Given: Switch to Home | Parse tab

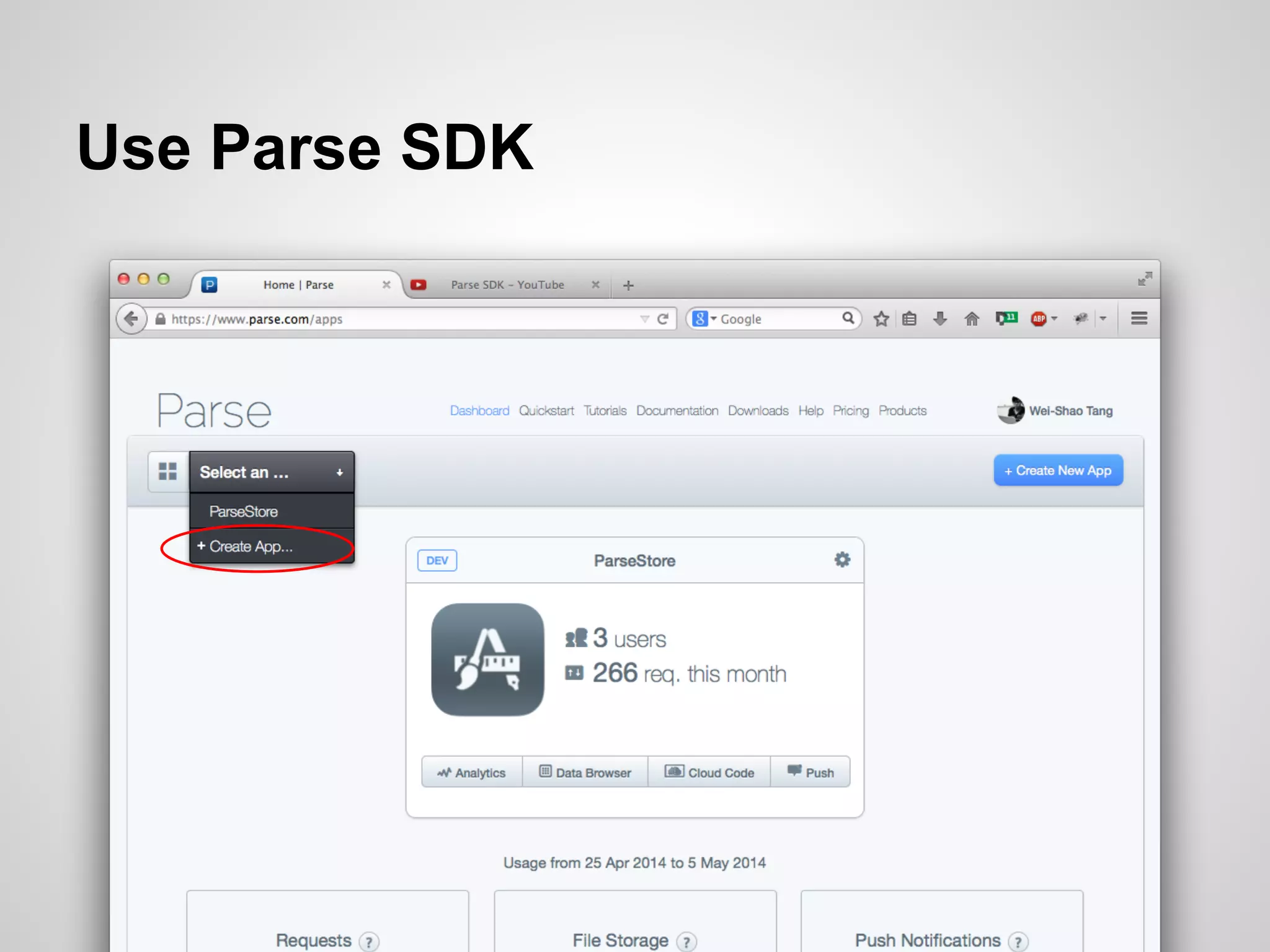Looking at the screenshot, I should click(x=298, y=284).
